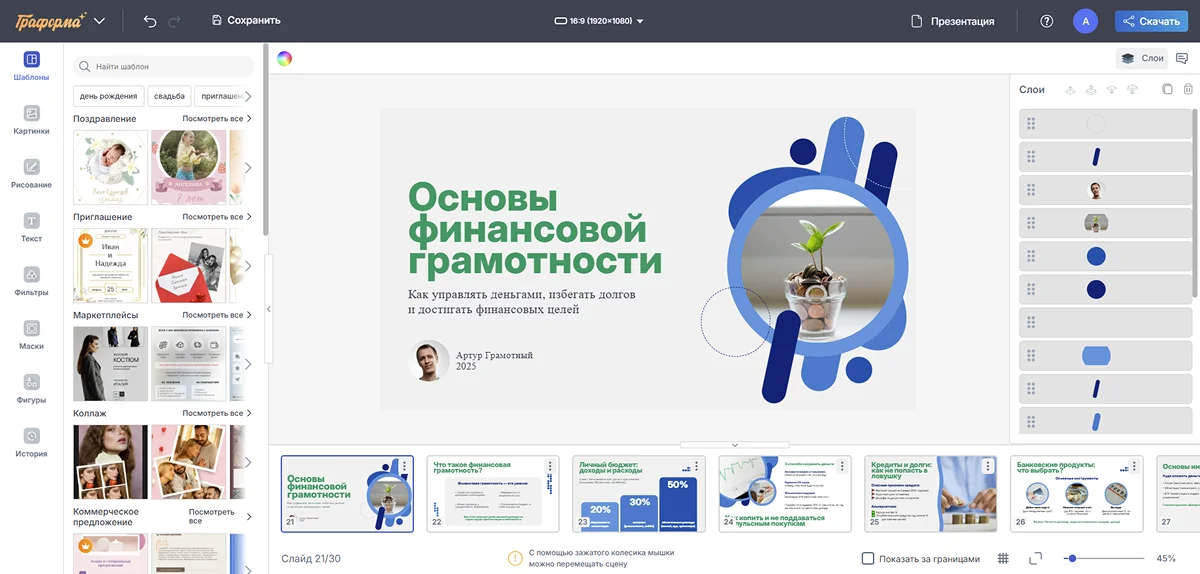Screen dimensions: 1200x574
Task: Open the Маски masks panel
Action: [31, 335]
